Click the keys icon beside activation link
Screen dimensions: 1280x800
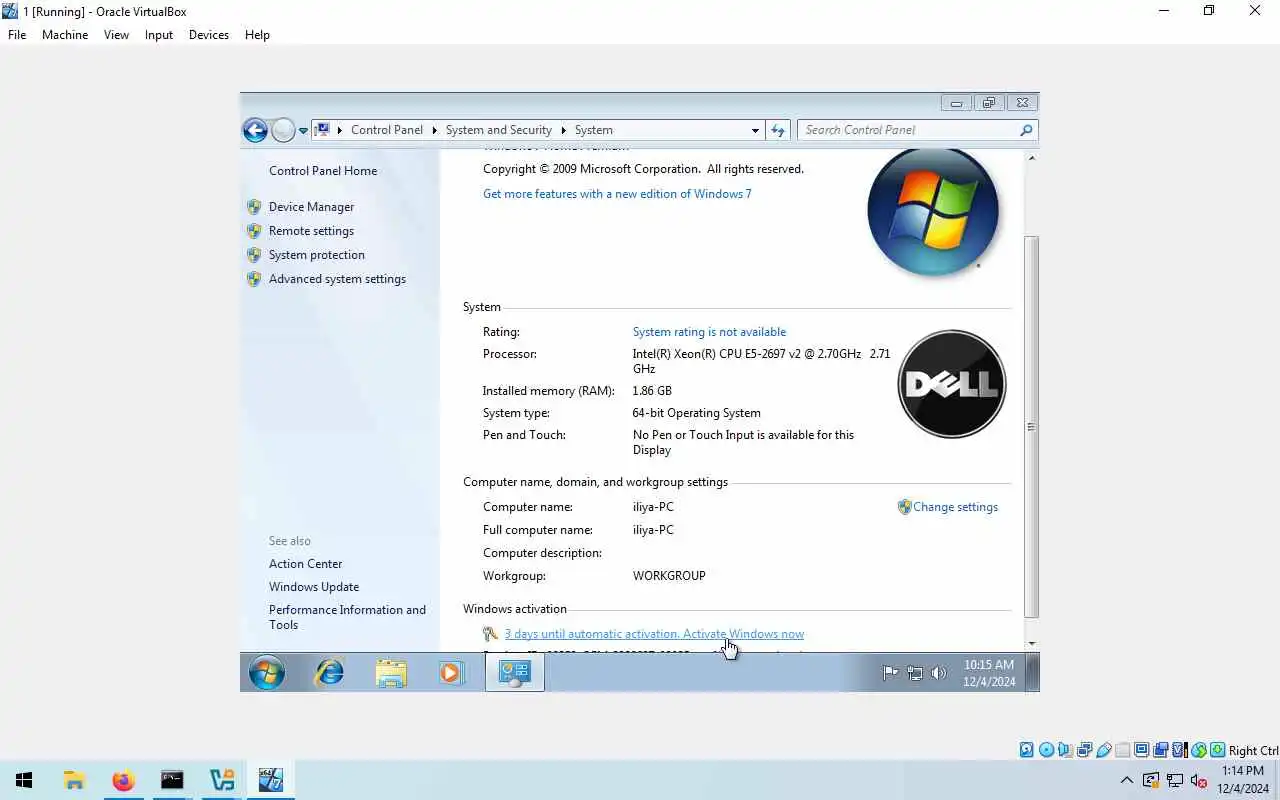[490, 634]
